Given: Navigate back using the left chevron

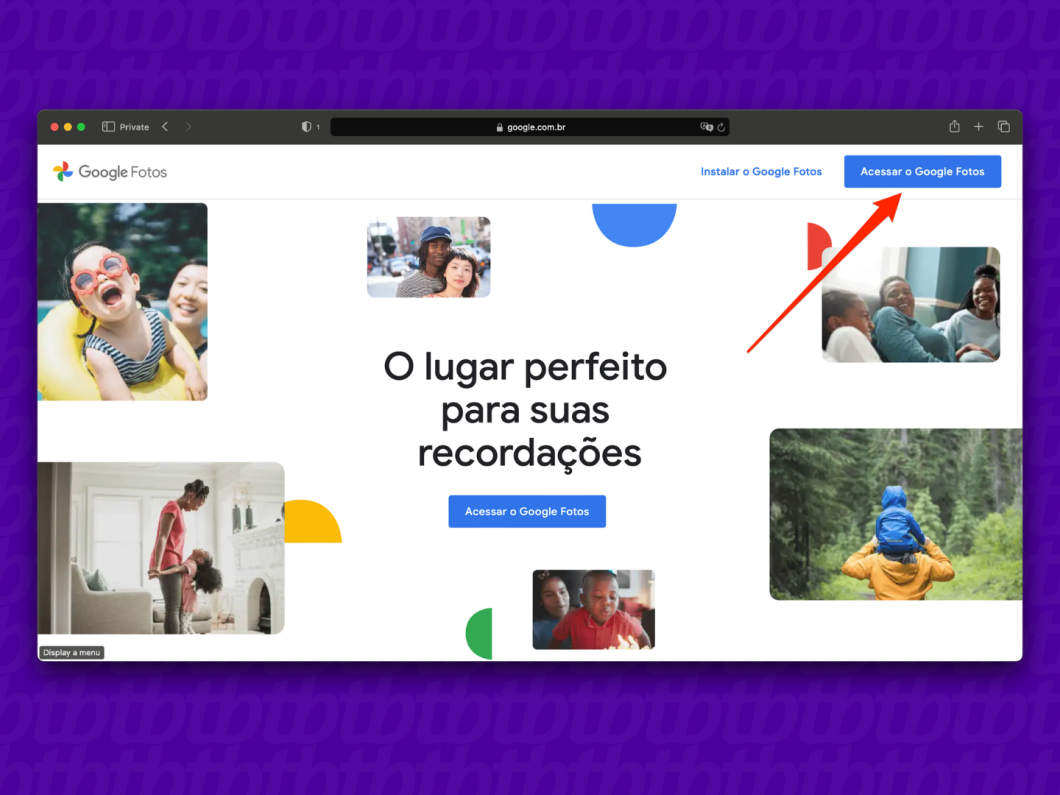Looking at the screenshot, I should coord(163,127).
